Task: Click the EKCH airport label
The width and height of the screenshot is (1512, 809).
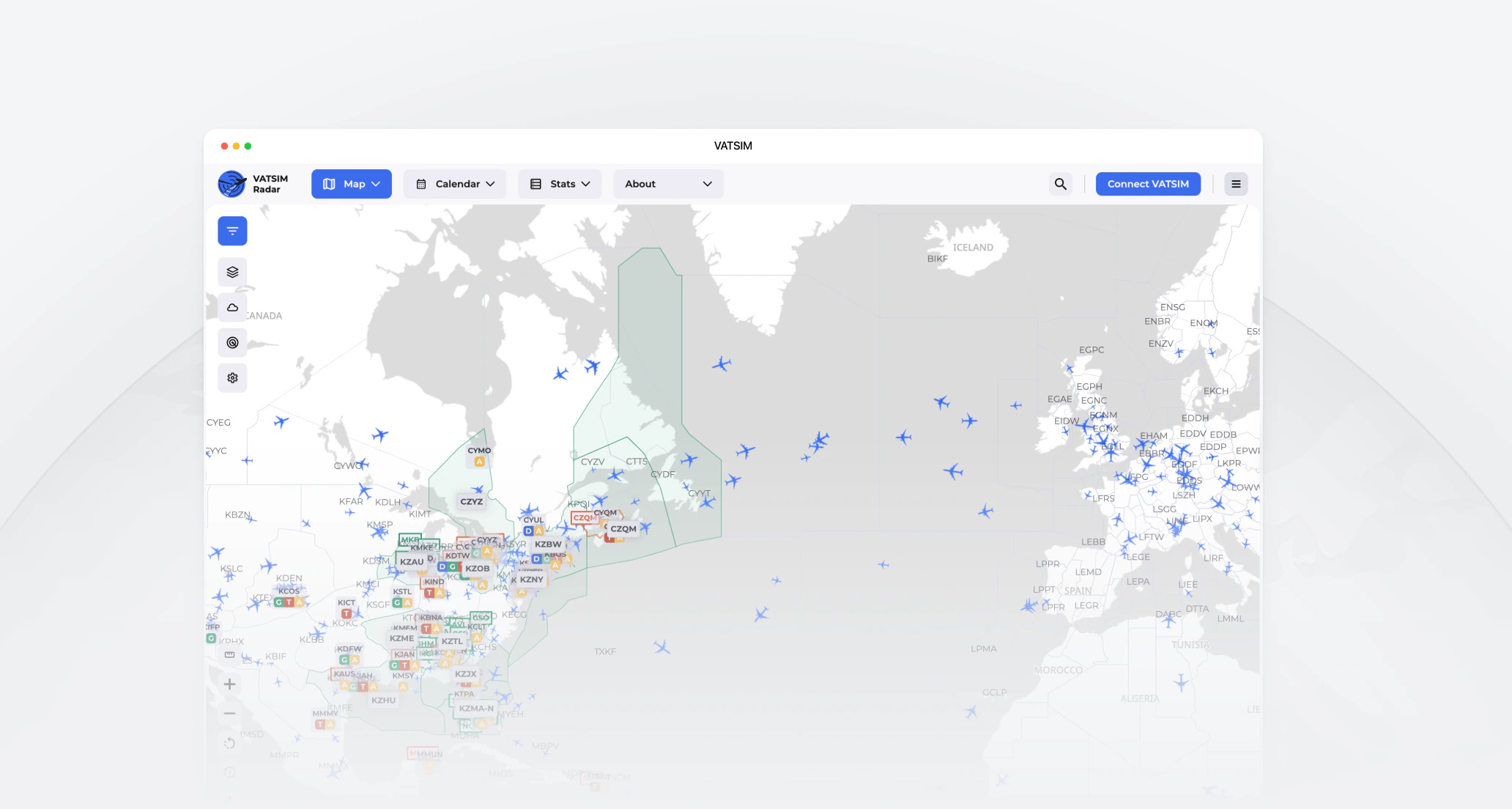Action: (1216, 391)
